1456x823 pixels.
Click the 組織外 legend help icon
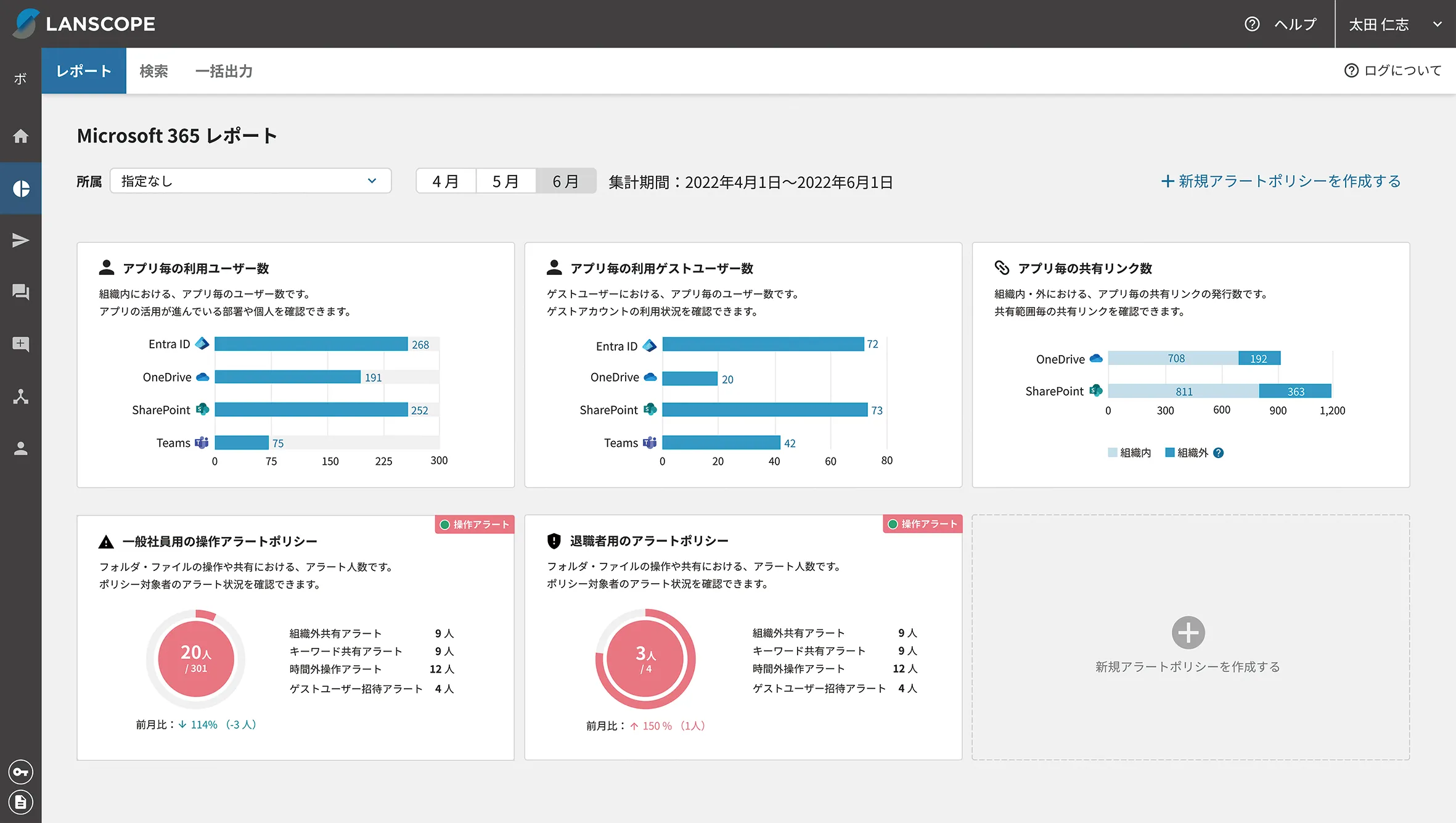coord(1218,453)
